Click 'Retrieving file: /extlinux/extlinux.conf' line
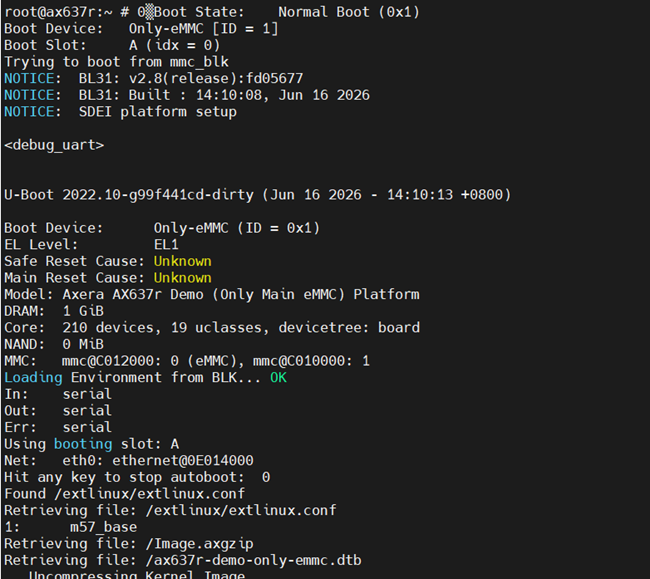 click(170, 510)
